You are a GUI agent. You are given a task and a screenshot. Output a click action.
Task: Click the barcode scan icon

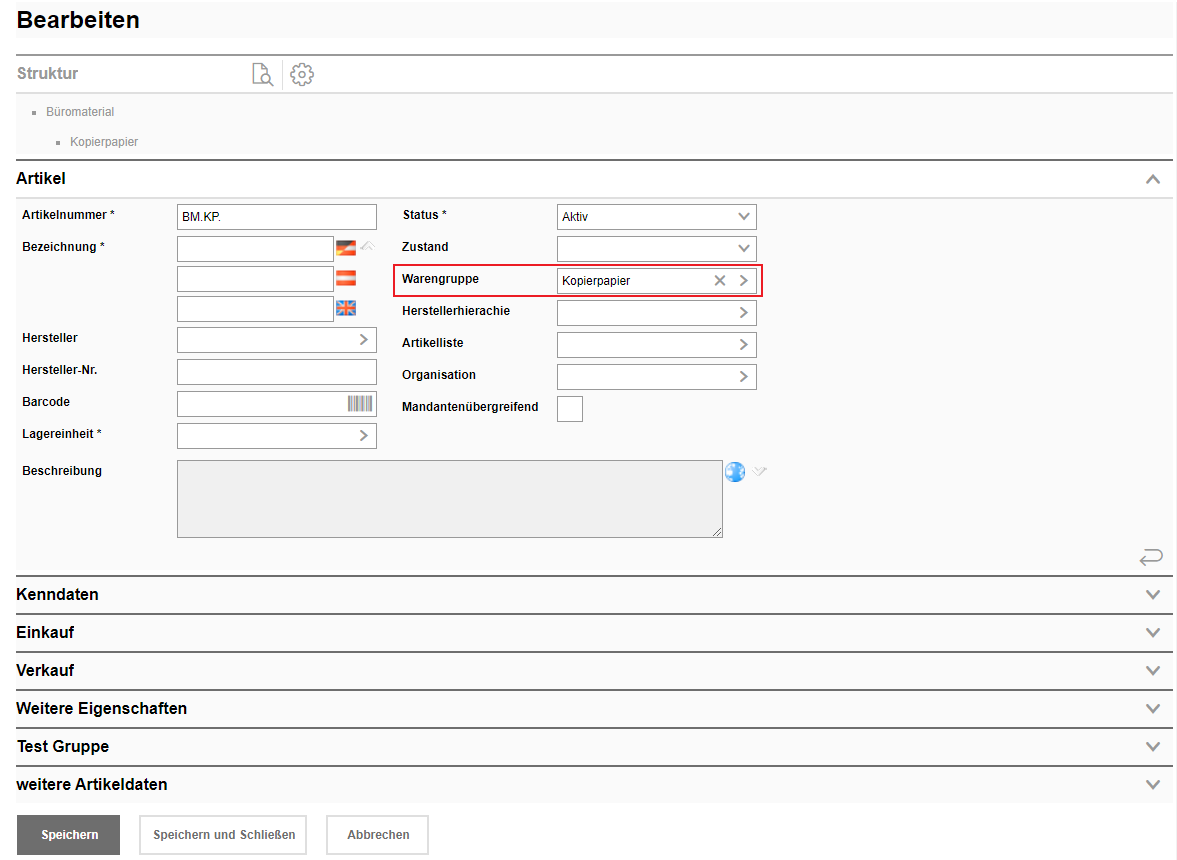pyautogui.click(x=360, y=403)
